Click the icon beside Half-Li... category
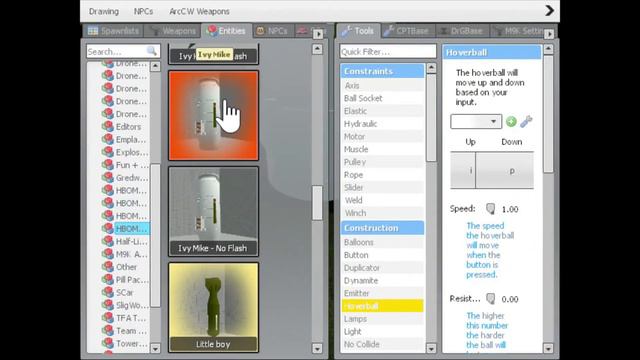 (x=108, y=241)
